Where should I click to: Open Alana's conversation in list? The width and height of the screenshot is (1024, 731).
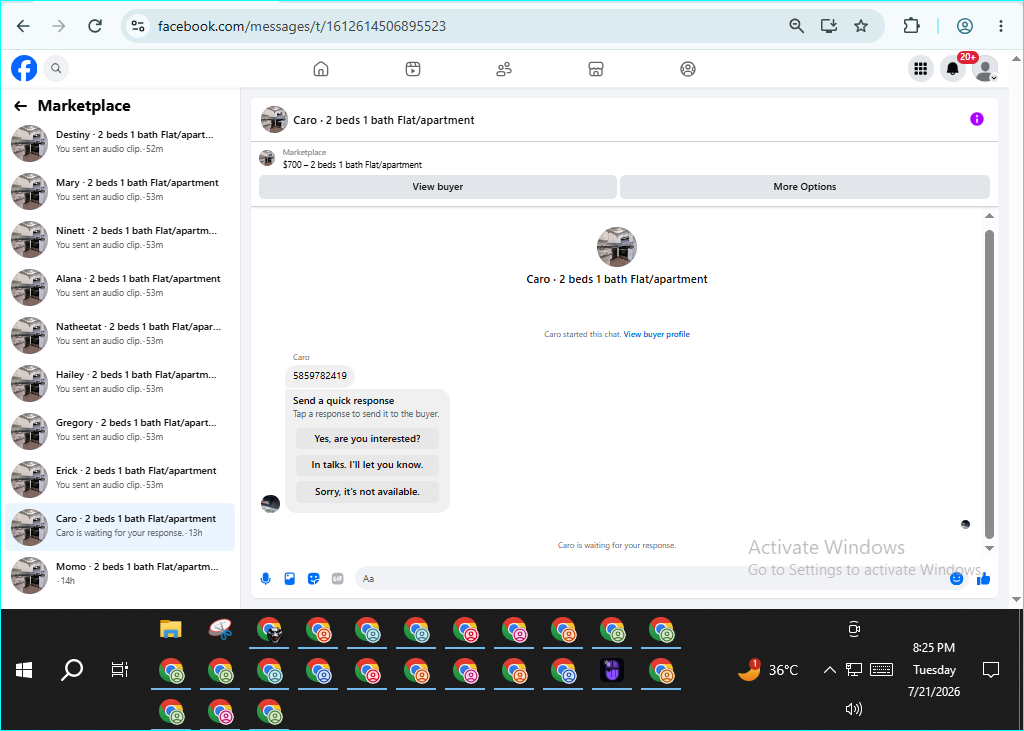[120, 285]
